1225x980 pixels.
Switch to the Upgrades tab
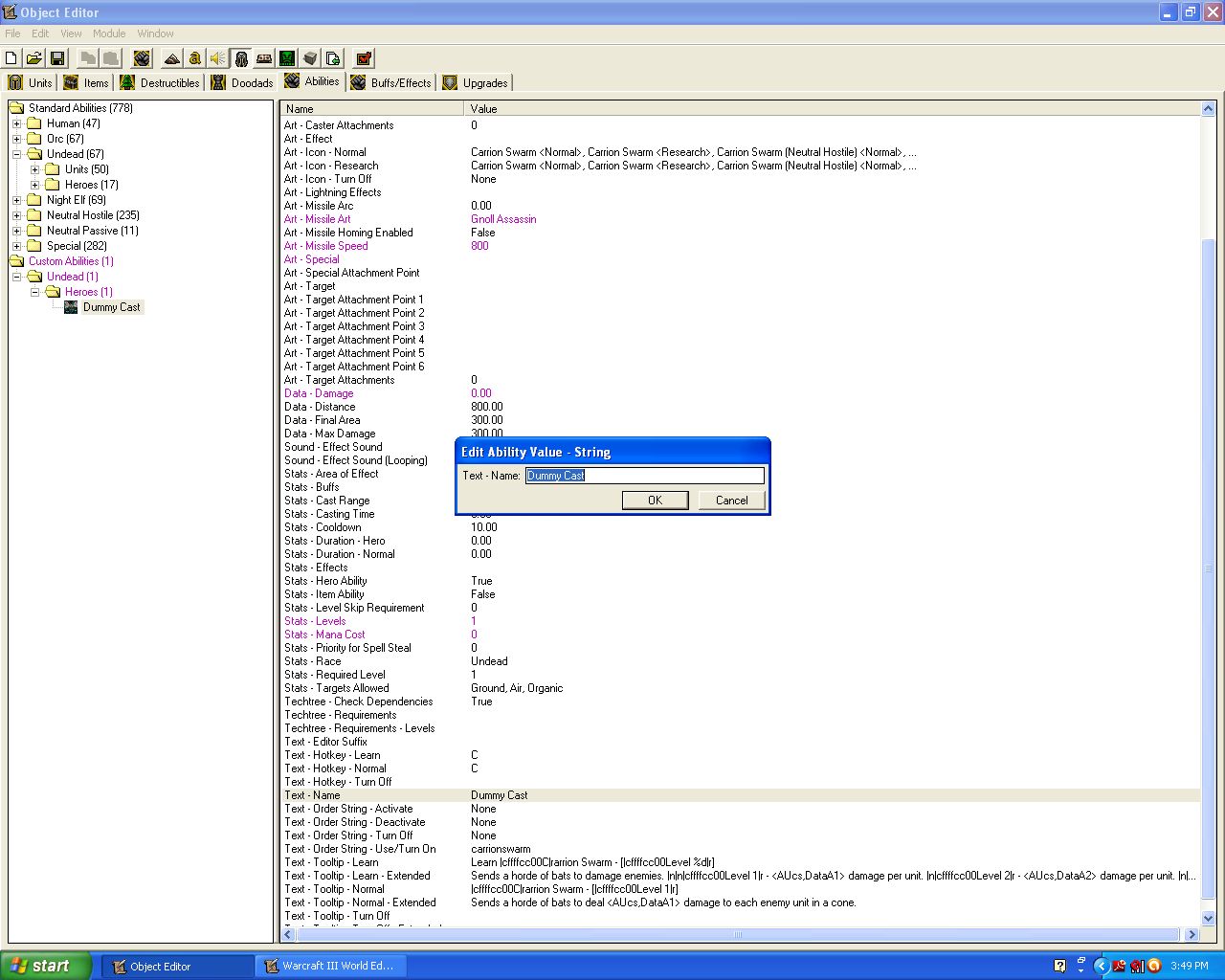[475, 83]
